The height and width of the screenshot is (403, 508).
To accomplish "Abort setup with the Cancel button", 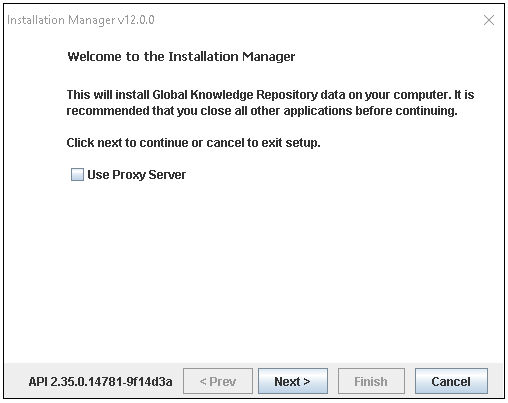I will [451, 381].
